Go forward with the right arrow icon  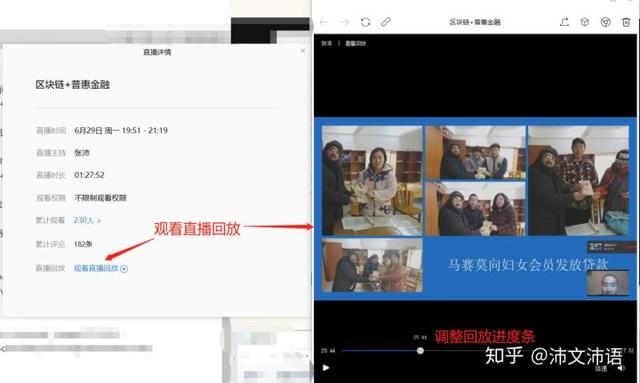click(x=345, y=22)
